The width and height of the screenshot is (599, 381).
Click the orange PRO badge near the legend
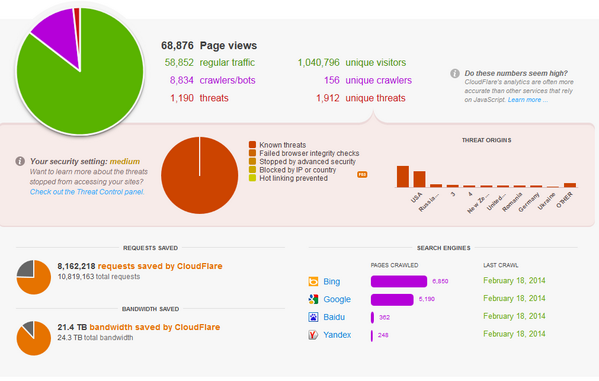(362, 175)
